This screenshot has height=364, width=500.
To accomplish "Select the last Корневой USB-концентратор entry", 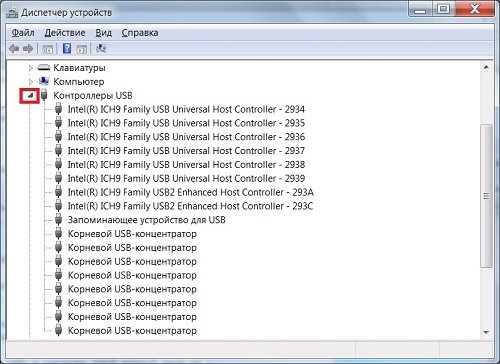I will pyautogui.click(x=132, y=331).
